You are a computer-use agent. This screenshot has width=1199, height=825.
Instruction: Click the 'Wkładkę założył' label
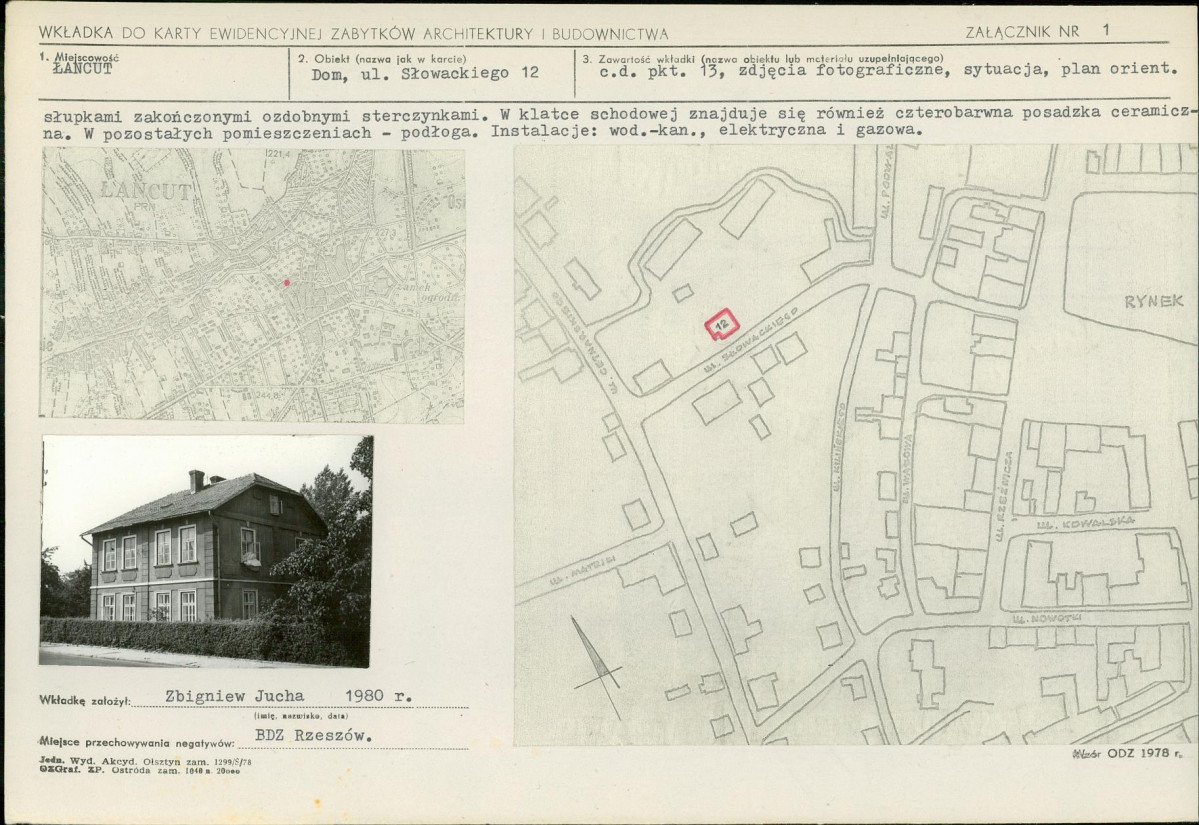(85, 700)
